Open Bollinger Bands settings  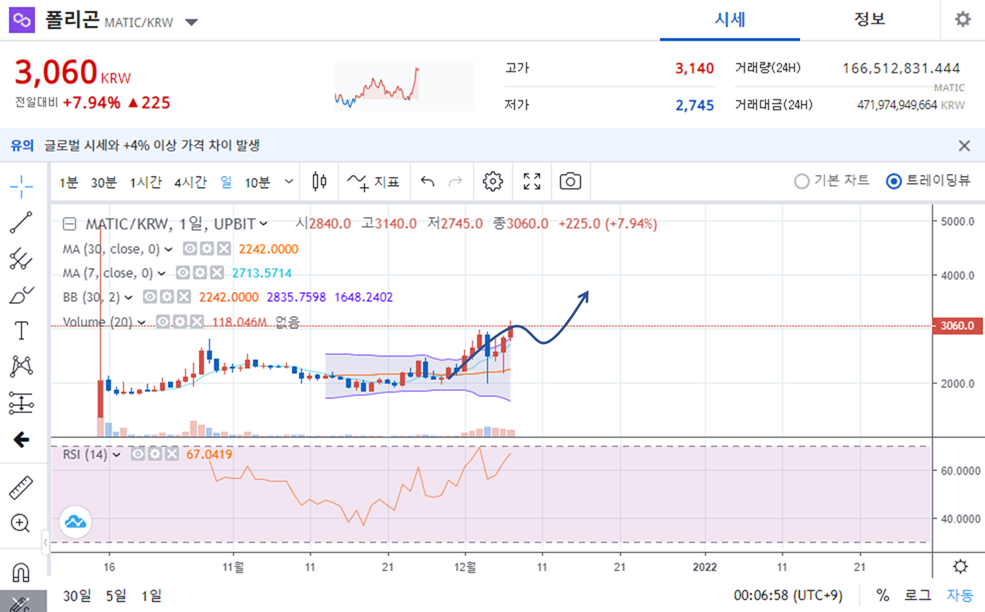click(166, 297)
